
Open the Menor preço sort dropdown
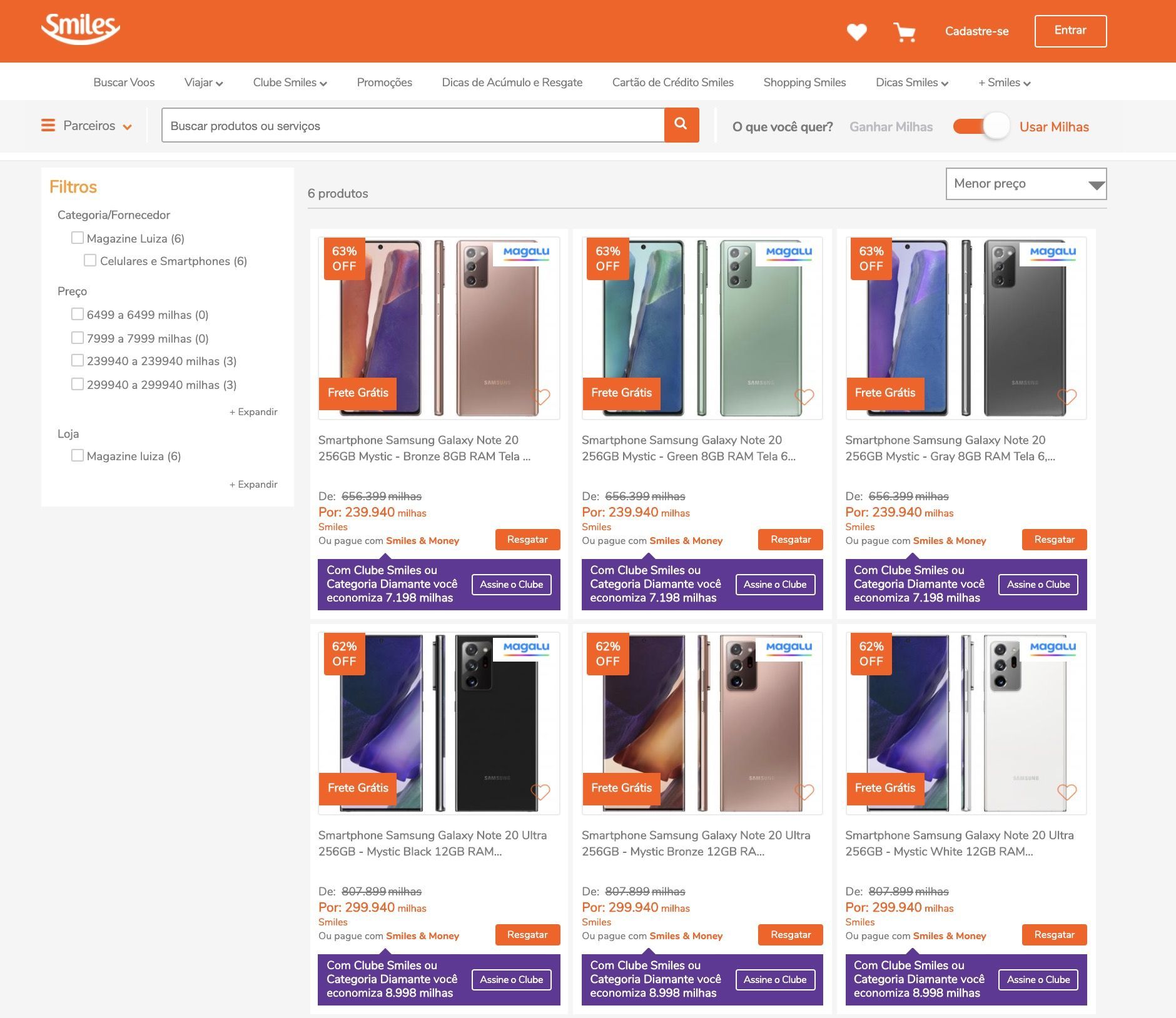point(1026,184)
